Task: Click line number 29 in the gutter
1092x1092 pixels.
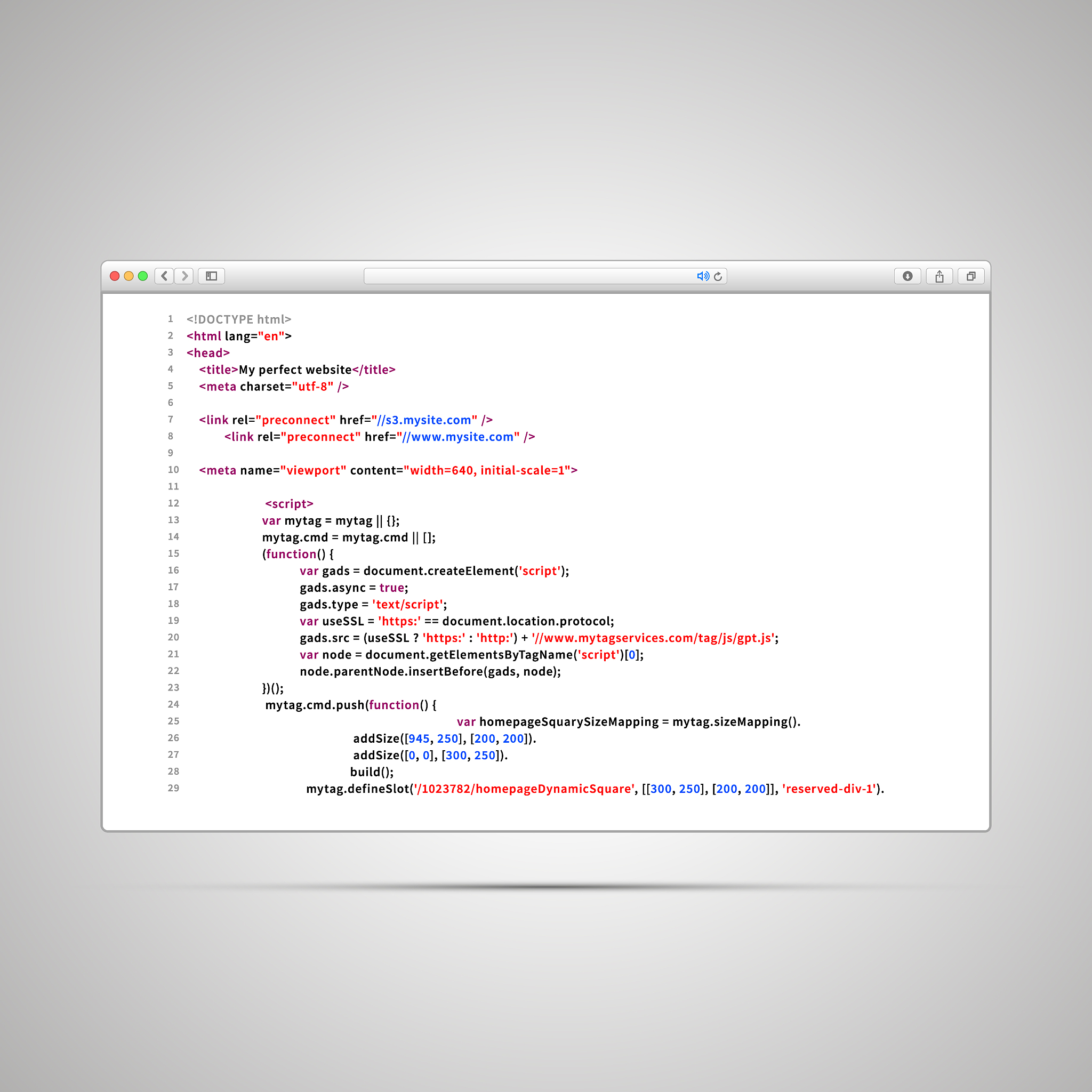Action: coord(173,788)
